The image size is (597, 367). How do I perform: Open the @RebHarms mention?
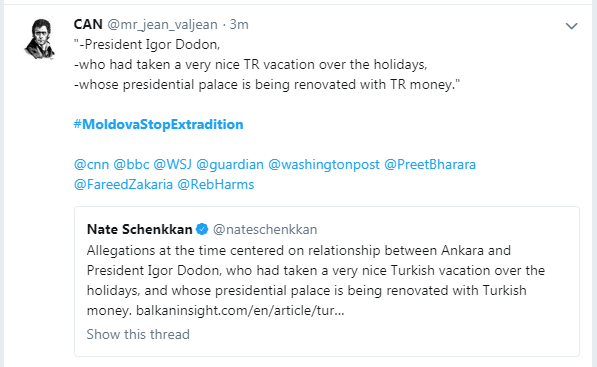216,184
